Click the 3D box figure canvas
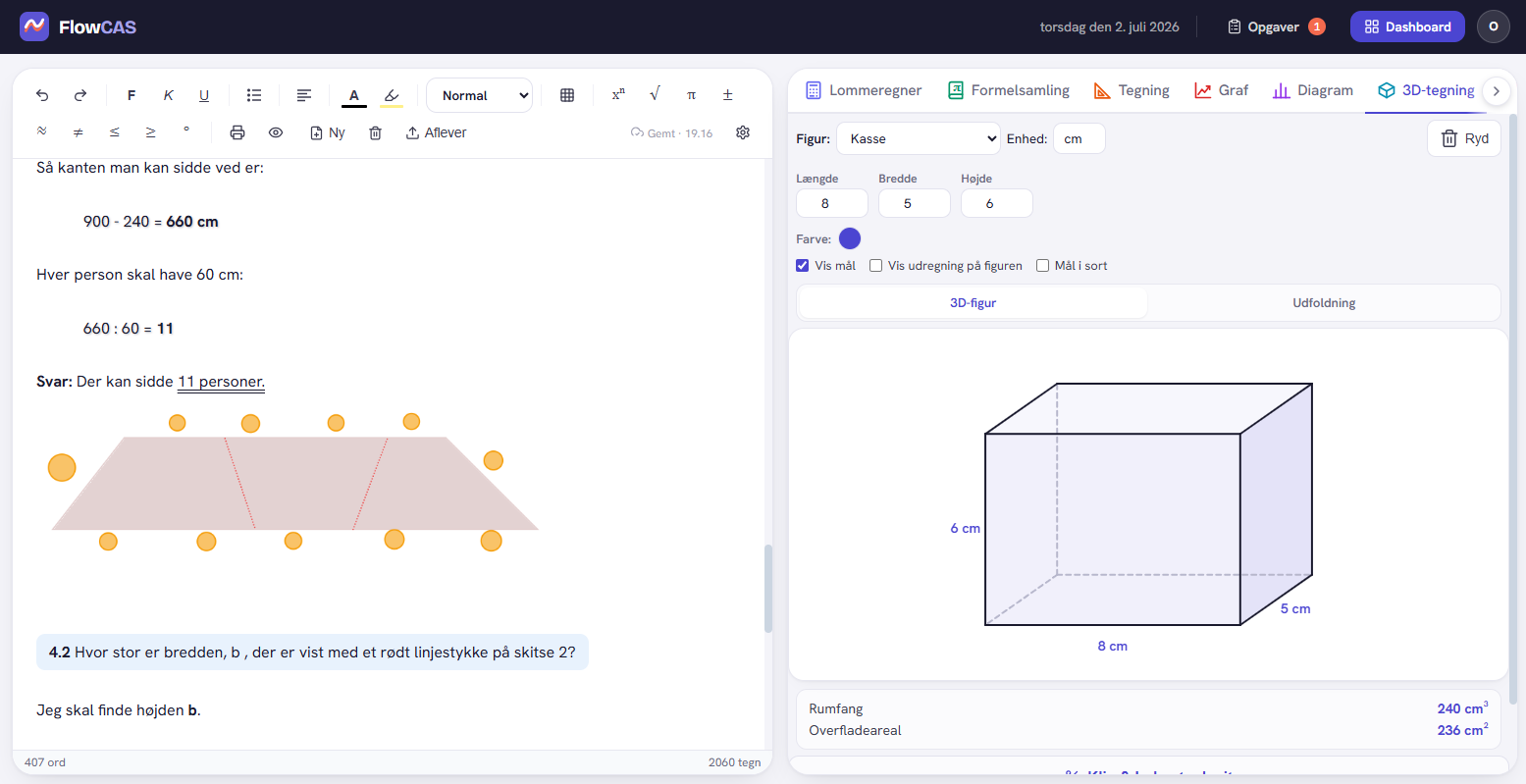The width and height of the screenshot is (1526, 784). tap(1148, 504)
